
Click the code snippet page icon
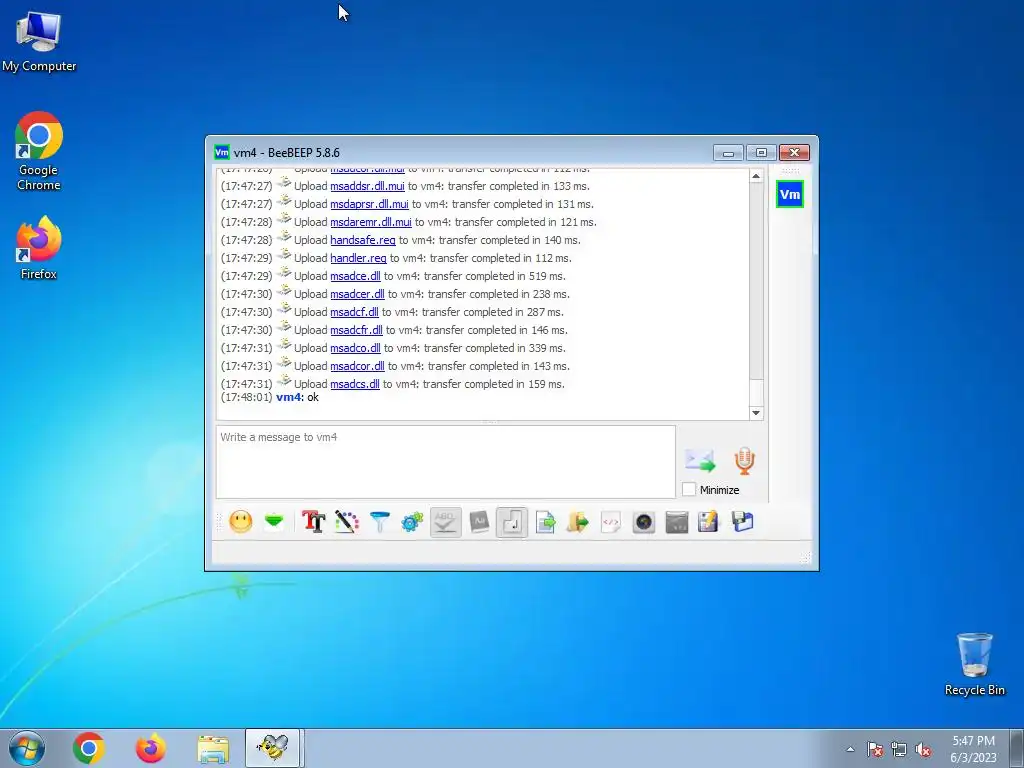611,522
